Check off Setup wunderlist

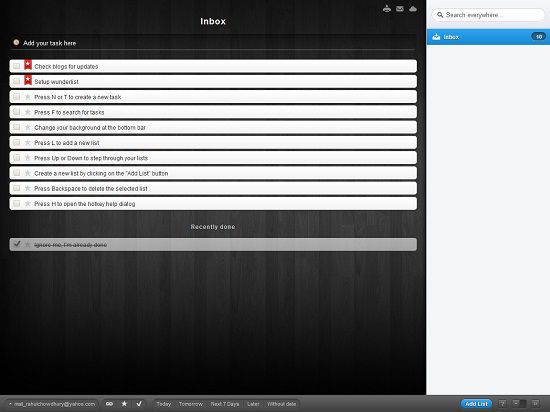pos(16,81)
